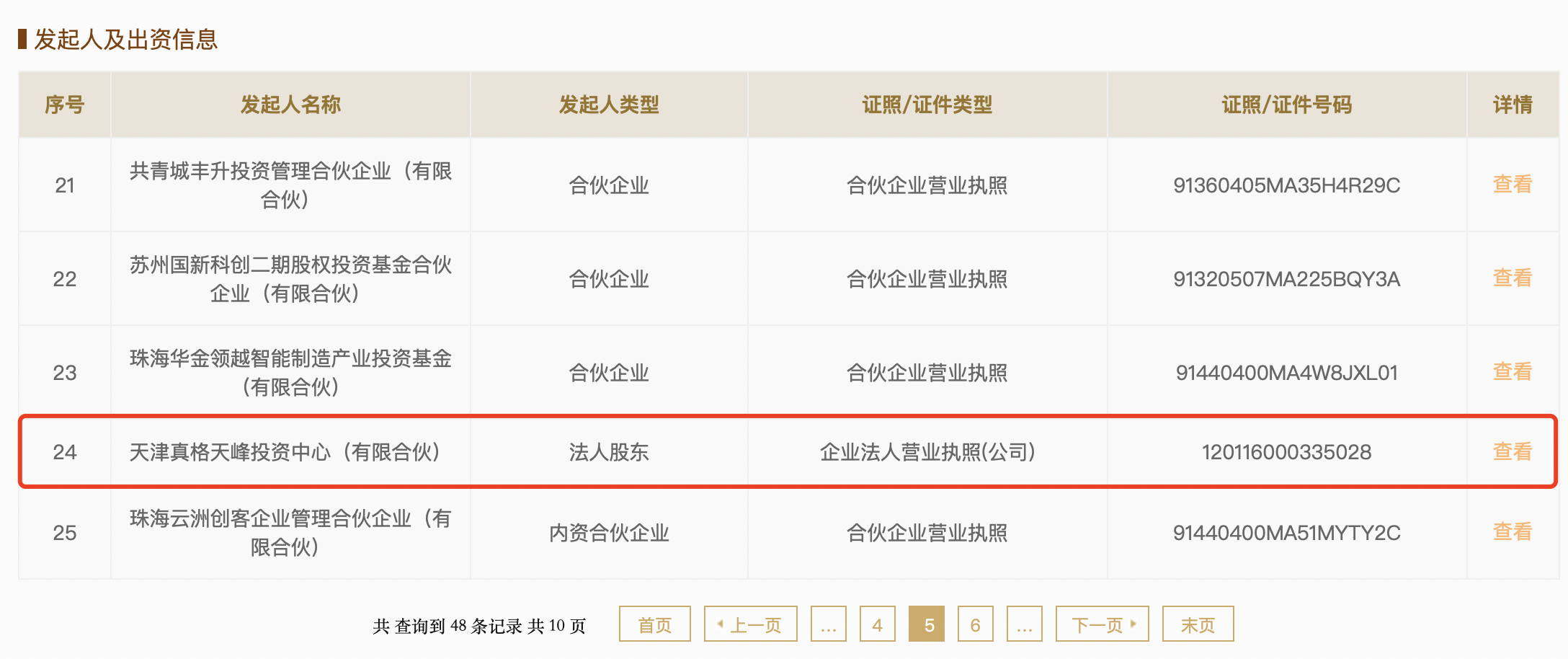The height and width of the screenshot is (659, 1568).
Task: Click 查看 link for row 21
Action: point(1512,185)
